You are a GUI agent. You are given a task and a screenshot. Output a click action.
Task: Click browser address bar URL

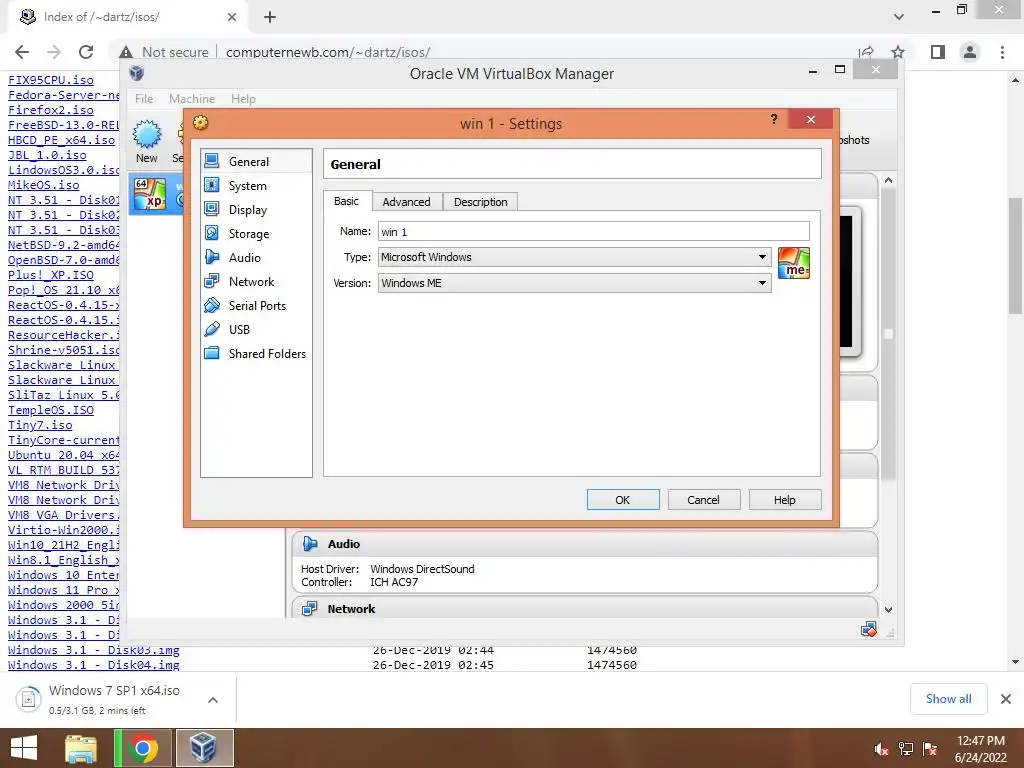pos(328,52)
